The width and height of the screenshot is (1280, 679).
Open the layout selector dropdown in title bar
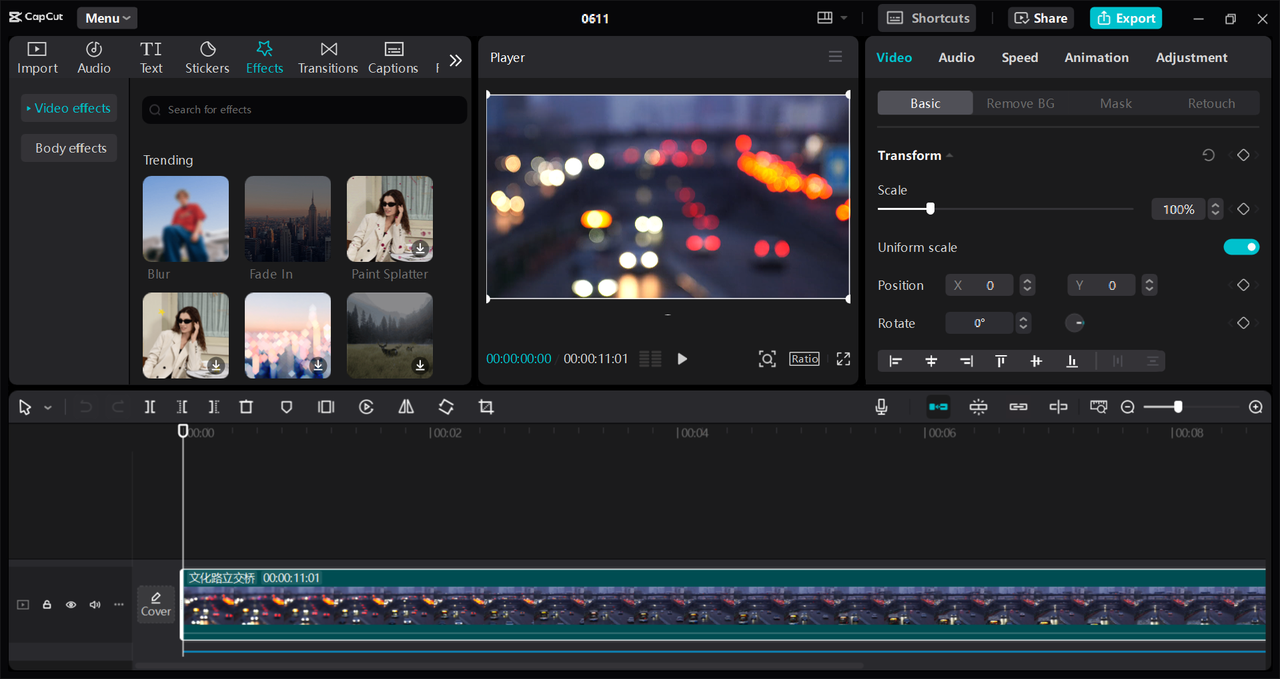[x=832, y=18]
